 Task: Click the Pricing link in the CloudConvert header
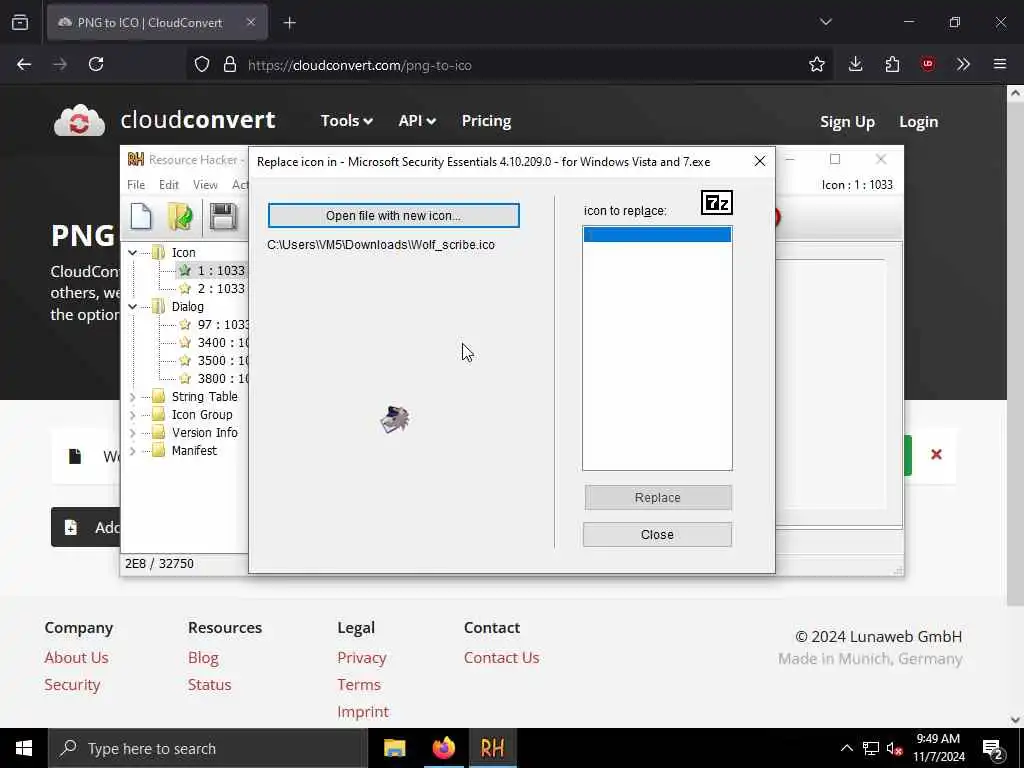(486, 121)
